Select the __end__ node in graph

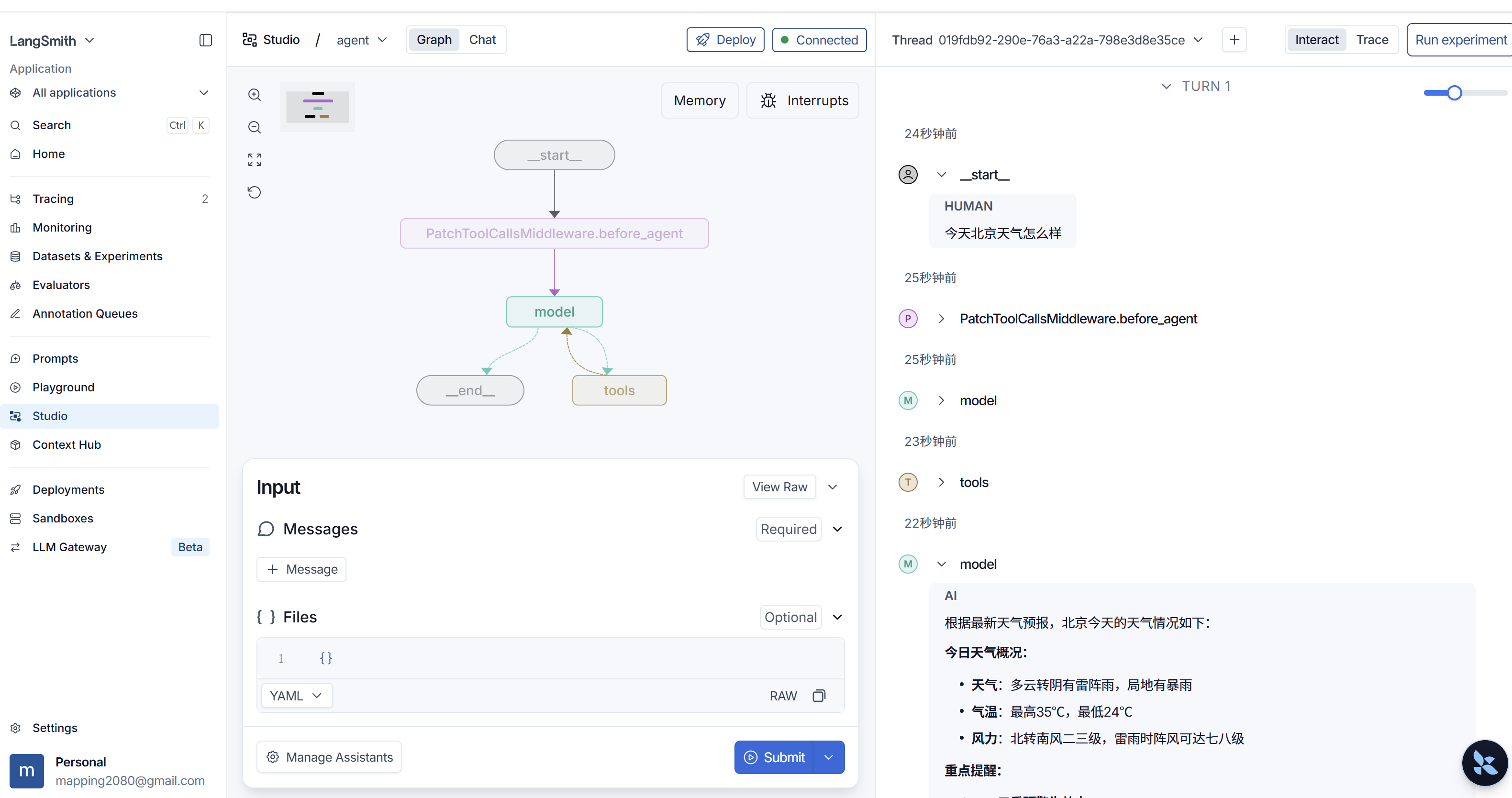469,390
